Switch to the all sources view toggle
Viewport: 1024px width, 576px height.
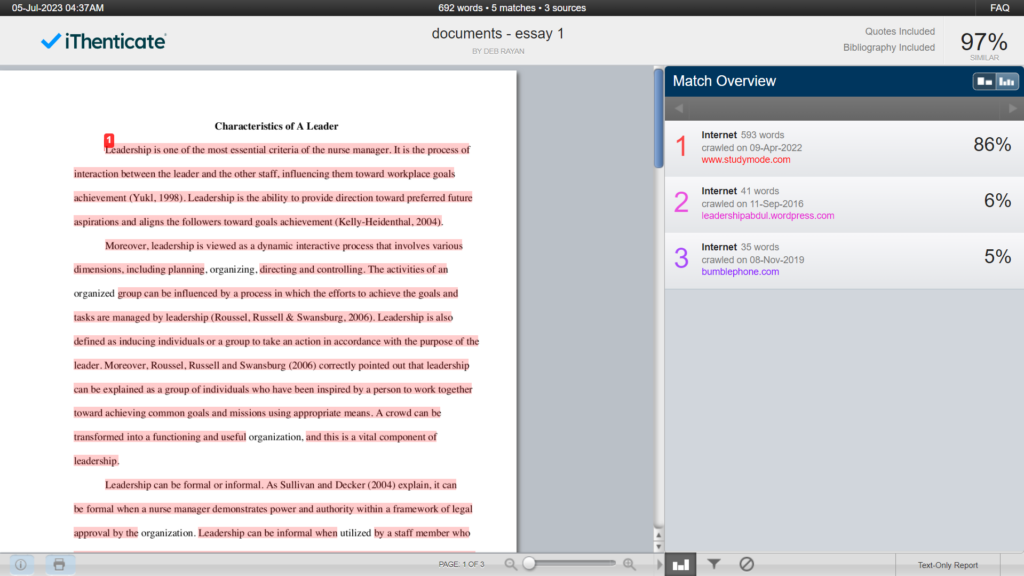point(984,81)
